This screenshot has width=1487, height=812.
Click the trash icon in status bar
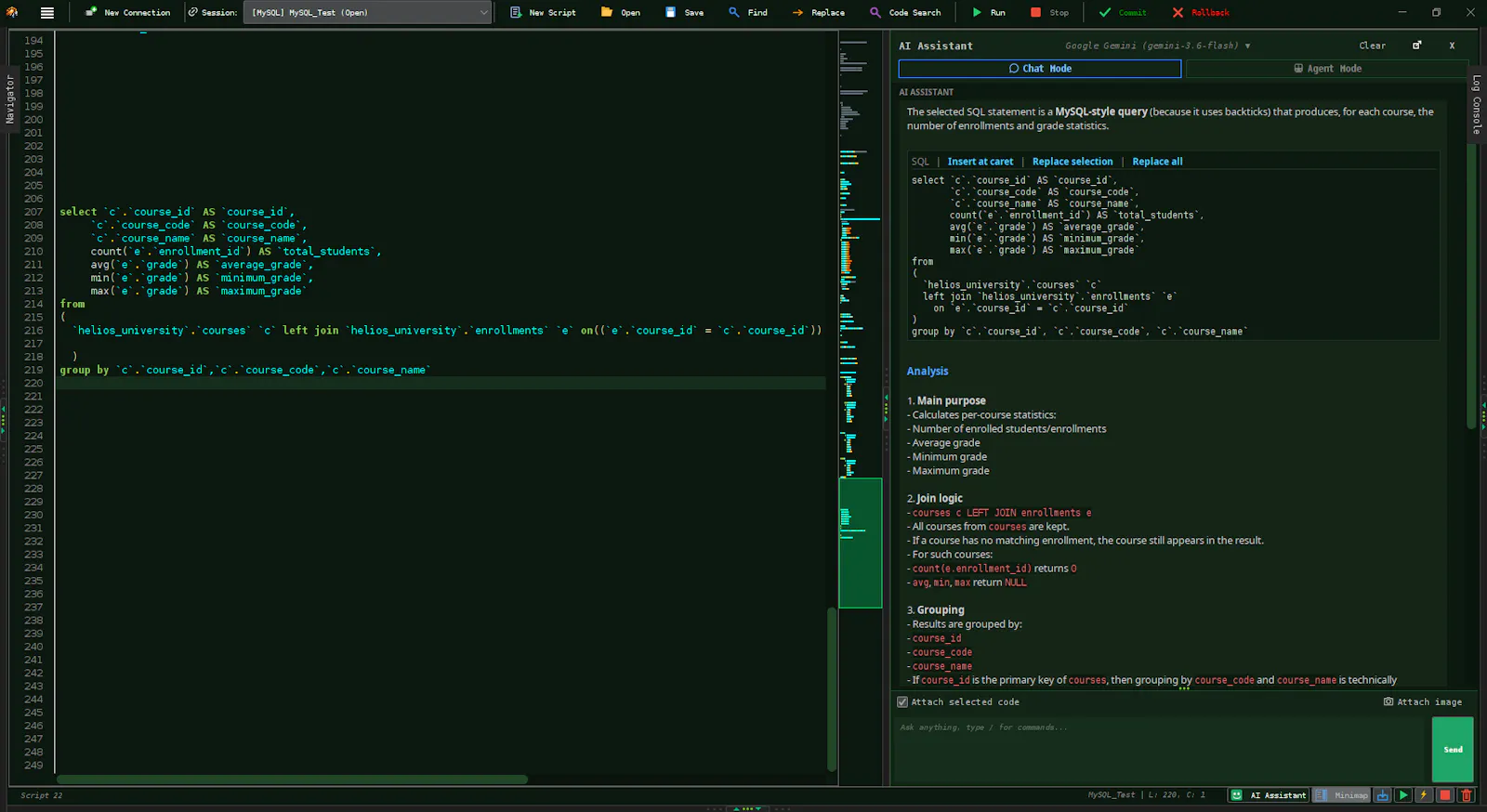point(1467,795)
